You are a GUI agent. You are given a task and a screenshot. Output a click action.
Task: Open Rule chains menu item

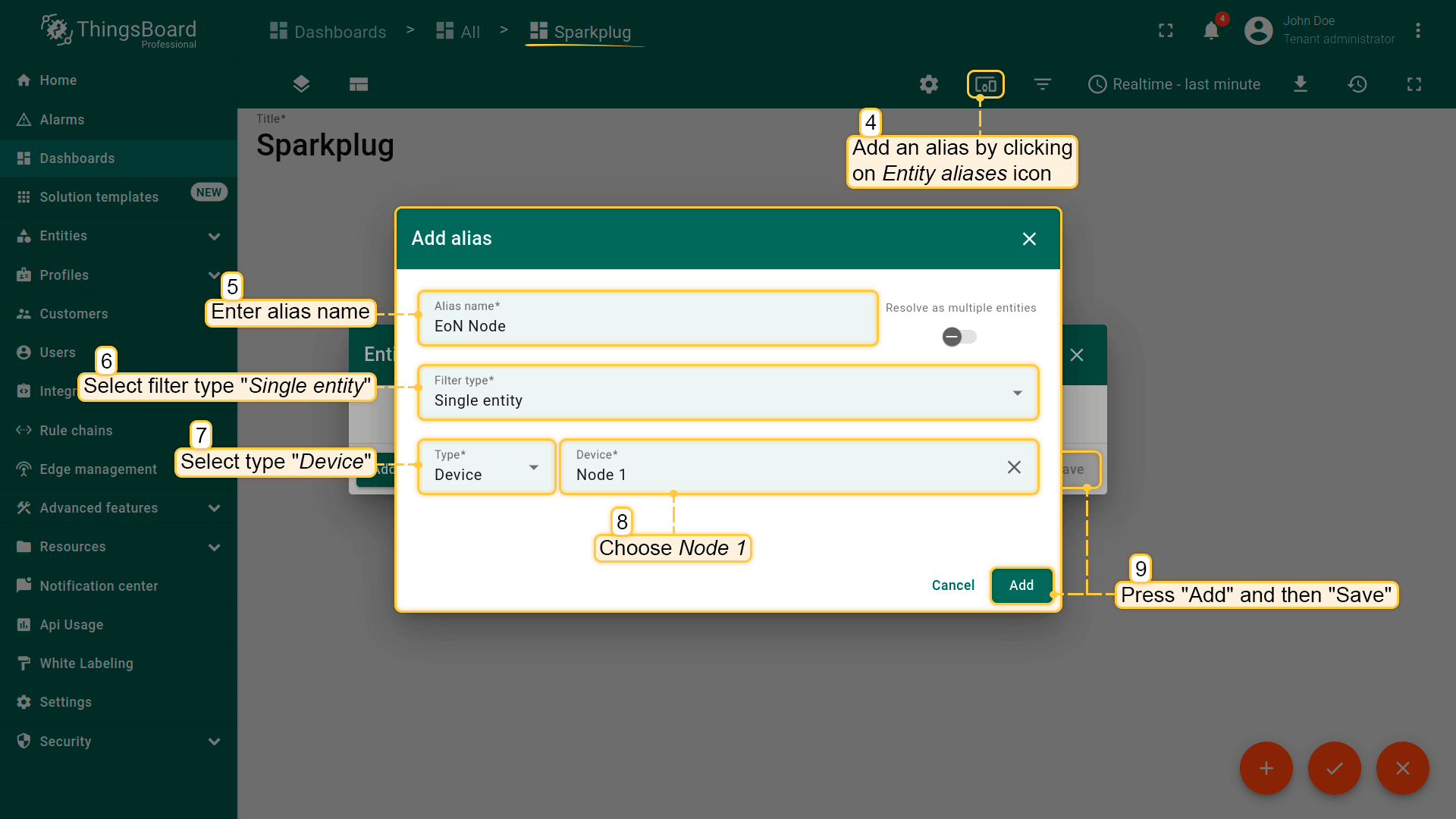pyautogui.click(x=76, y=431)
